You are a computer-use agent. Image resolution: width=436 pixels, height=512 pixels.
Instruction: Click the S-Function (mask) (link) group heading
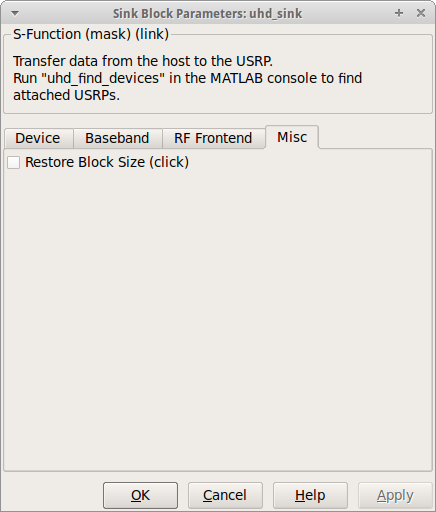pos(91,34)
